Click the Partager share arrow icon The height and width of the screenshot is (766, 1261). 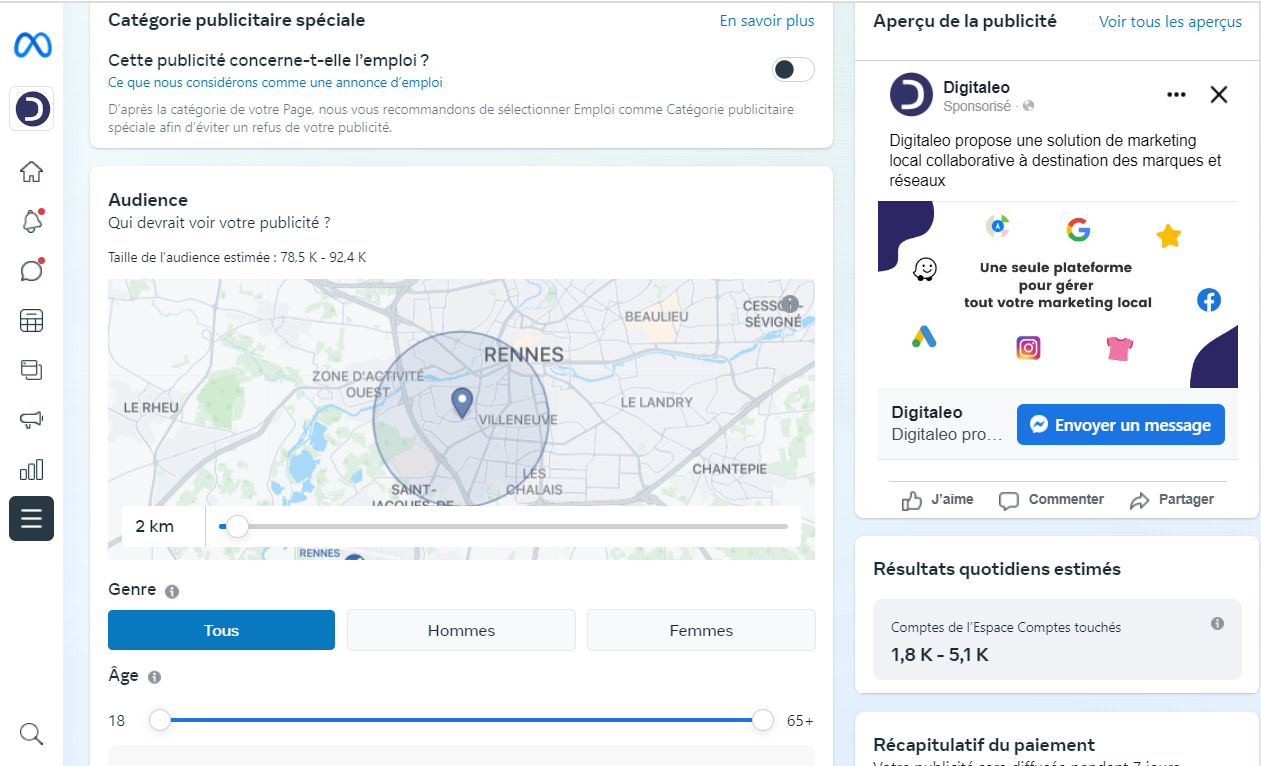[x=1139, y=501]
